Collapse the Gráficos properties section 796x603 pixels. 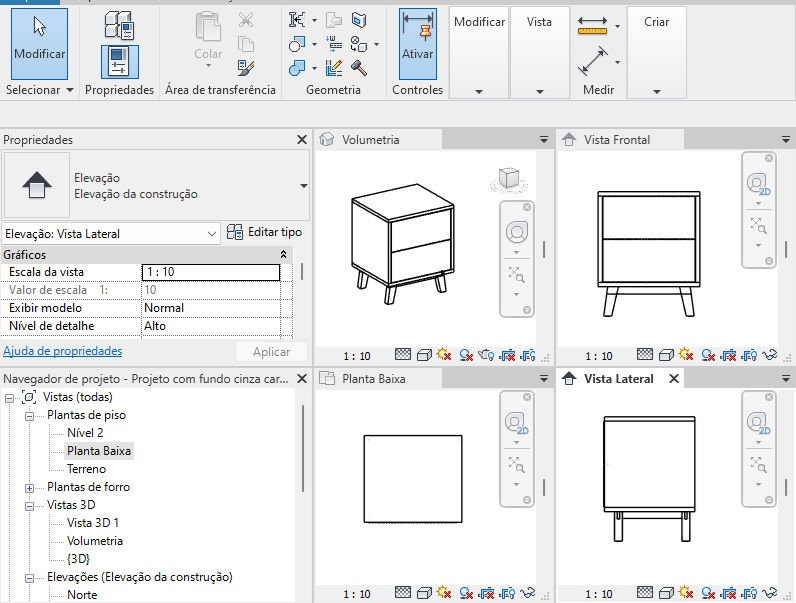pos(283,254)
